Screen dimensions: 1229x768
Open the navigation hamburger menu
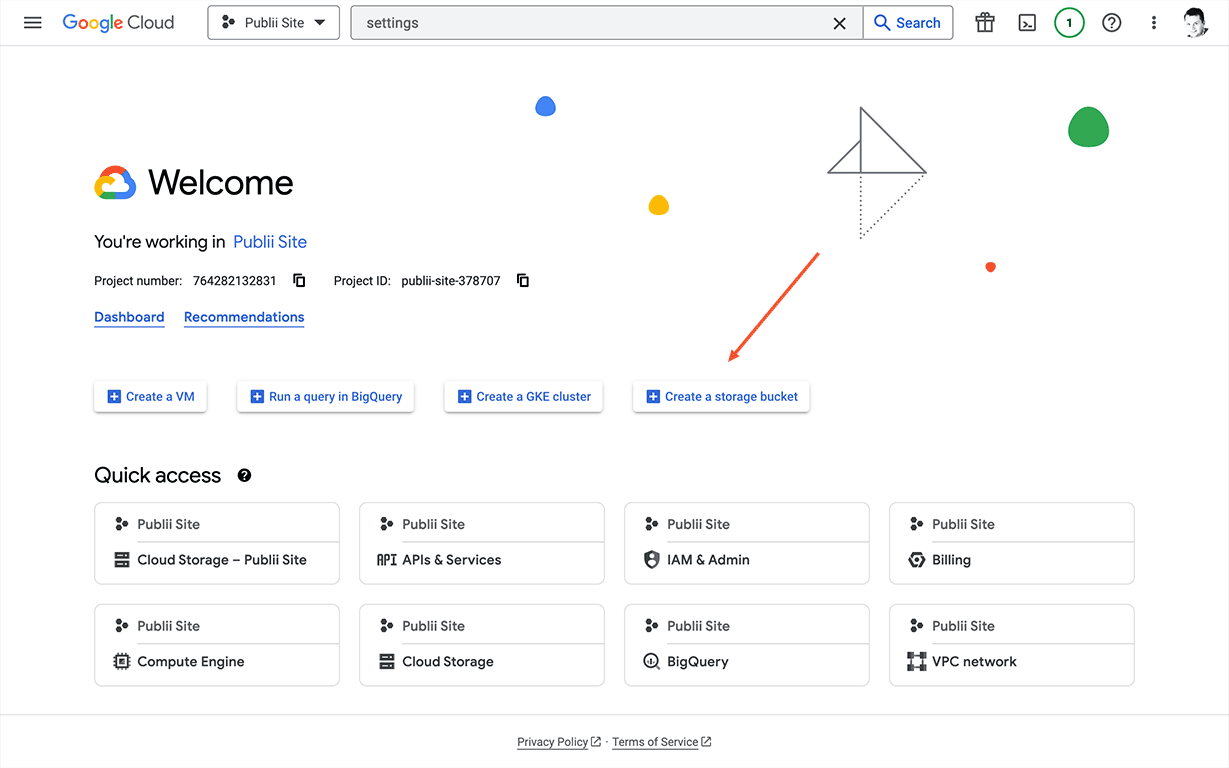33,22
